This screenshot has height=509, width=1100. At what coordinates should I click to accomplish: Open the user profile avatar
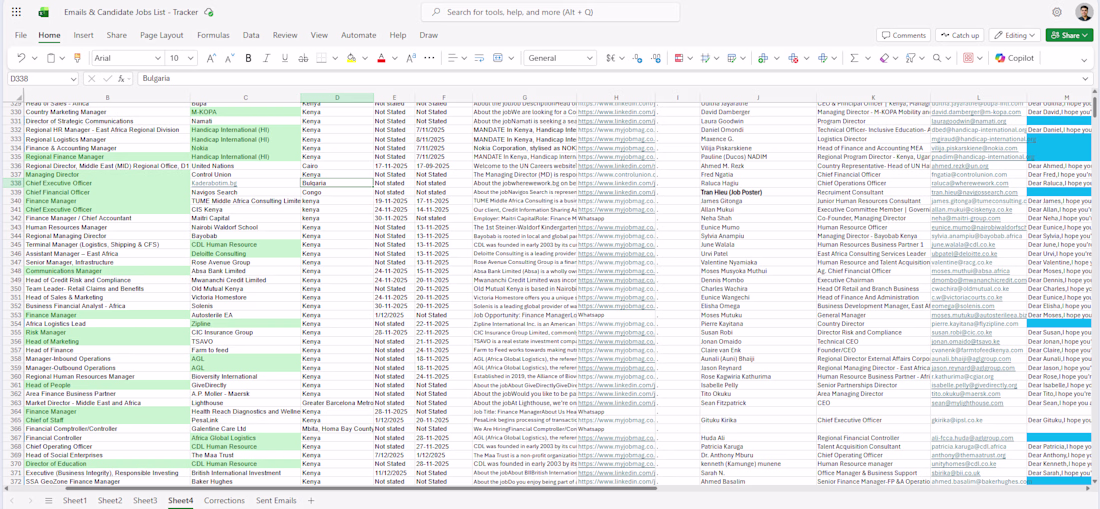pyautogui.click(x=1083, y=12)
